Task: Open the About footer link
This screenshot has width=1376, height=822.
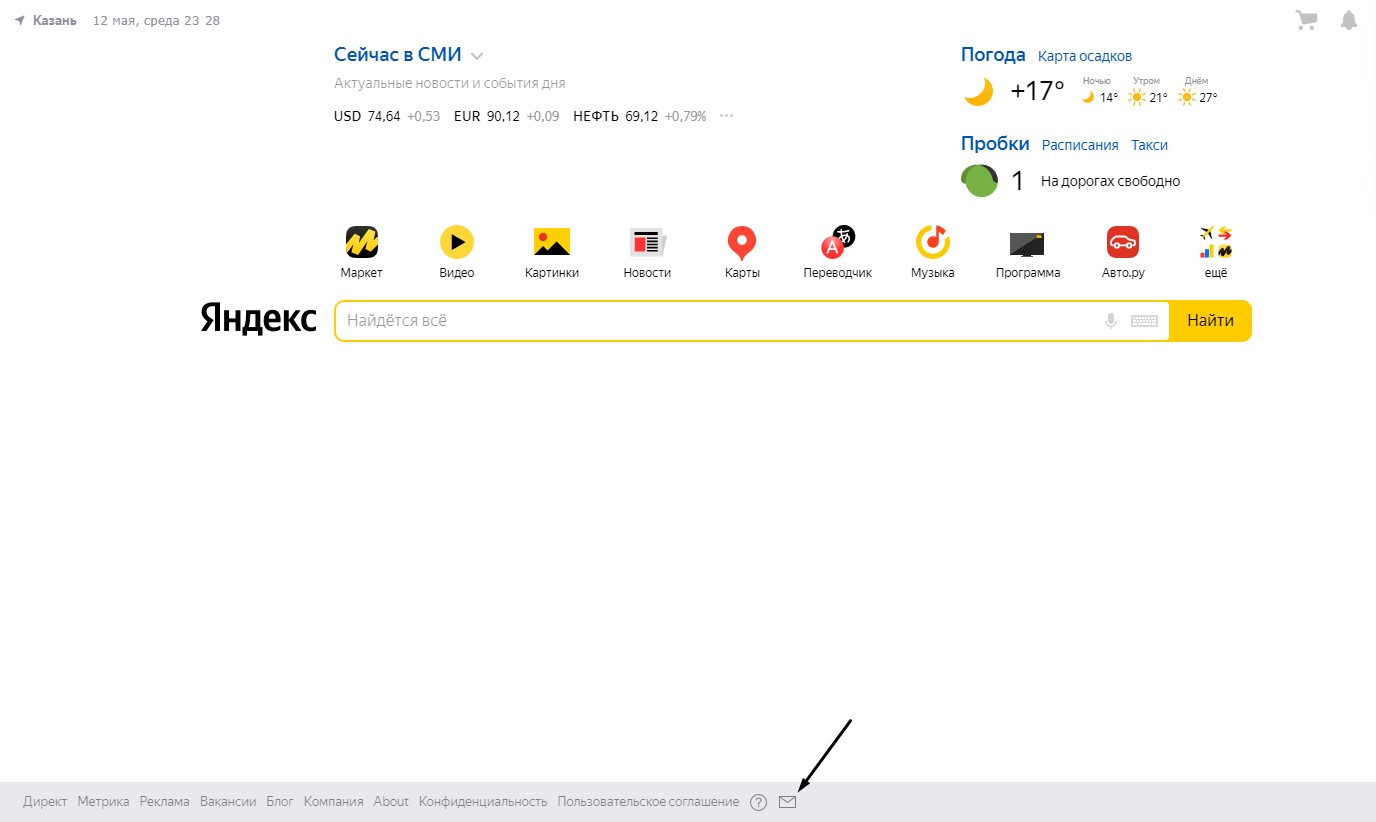Action: (391, 802)
